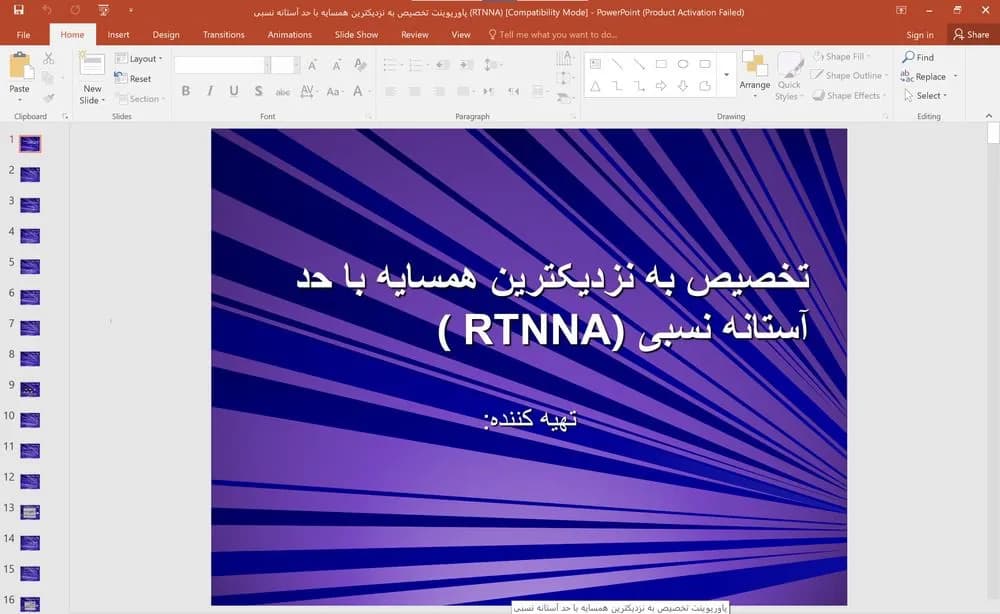The image size is (1000, 614).
Task: Save the presentation from the quick access toolbar
Action: tap(18, 10)
